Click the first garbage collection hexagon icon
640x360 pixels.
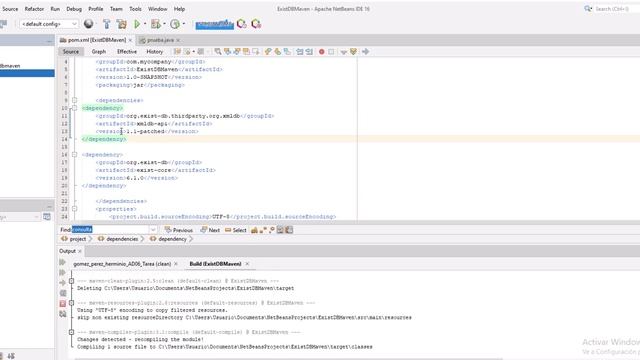tap(242, 24)
